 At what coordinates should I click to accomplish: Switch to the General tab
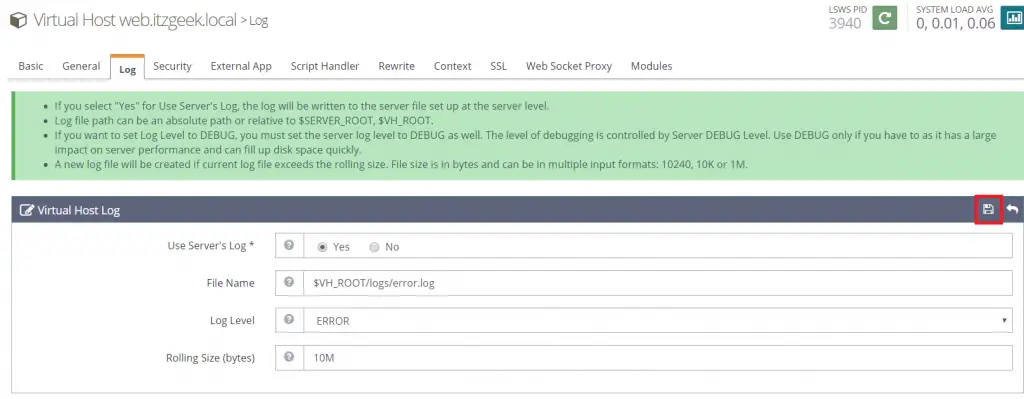point(81,66)
